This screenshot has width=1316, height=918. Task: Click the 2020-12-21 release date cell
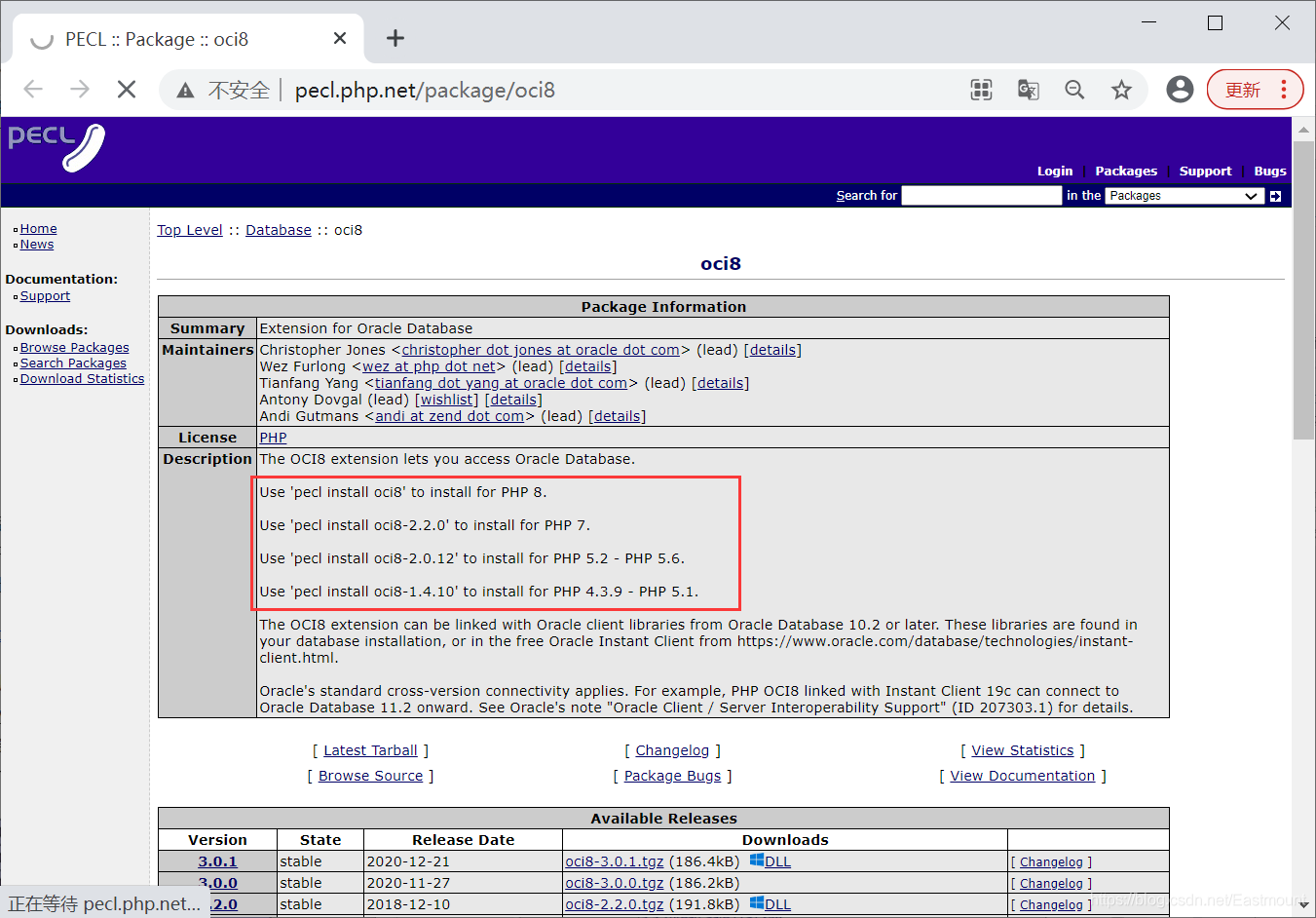point(463,861)
